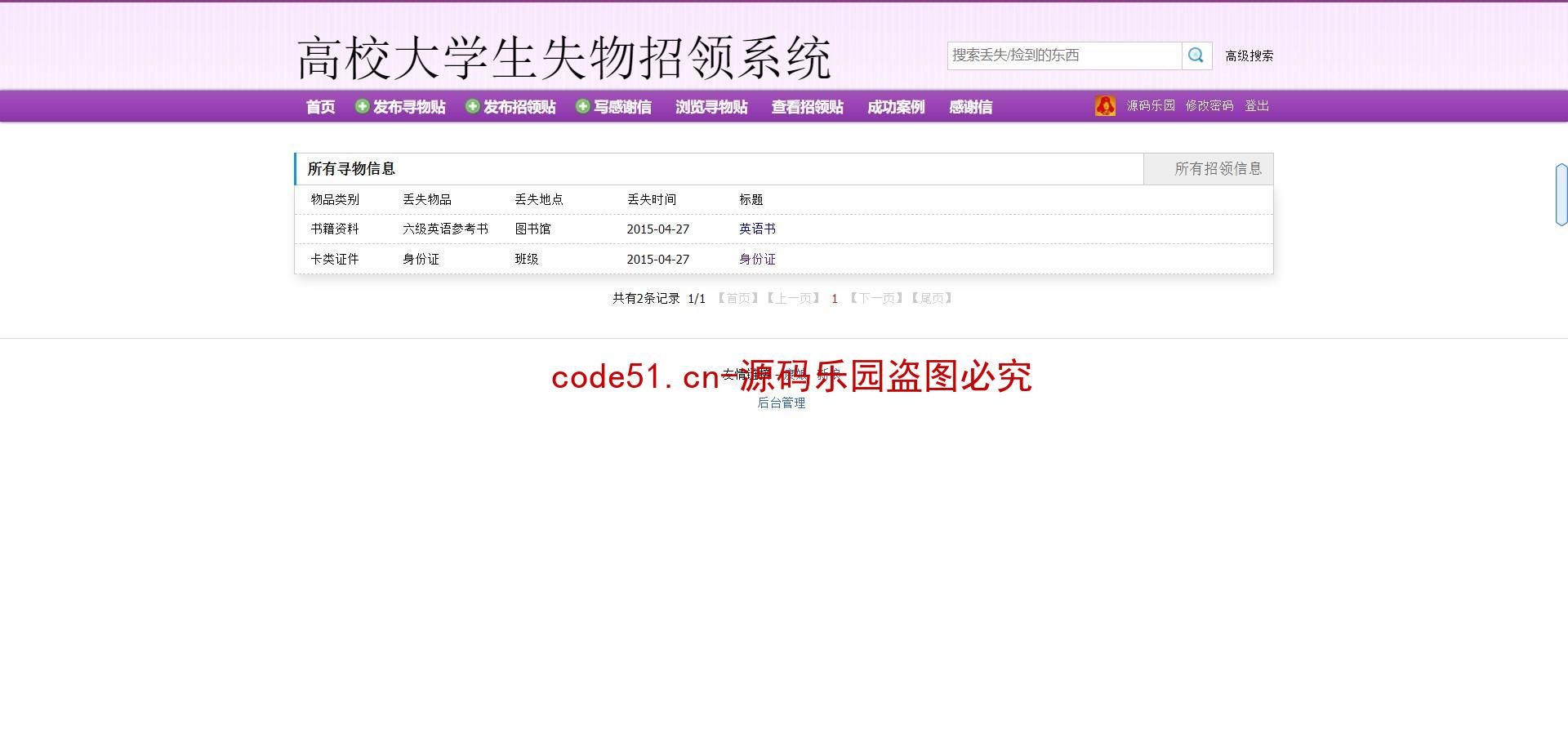Click the 丢失地点 column header
This screenshot has width=1568, height=734.
[539, 200]
